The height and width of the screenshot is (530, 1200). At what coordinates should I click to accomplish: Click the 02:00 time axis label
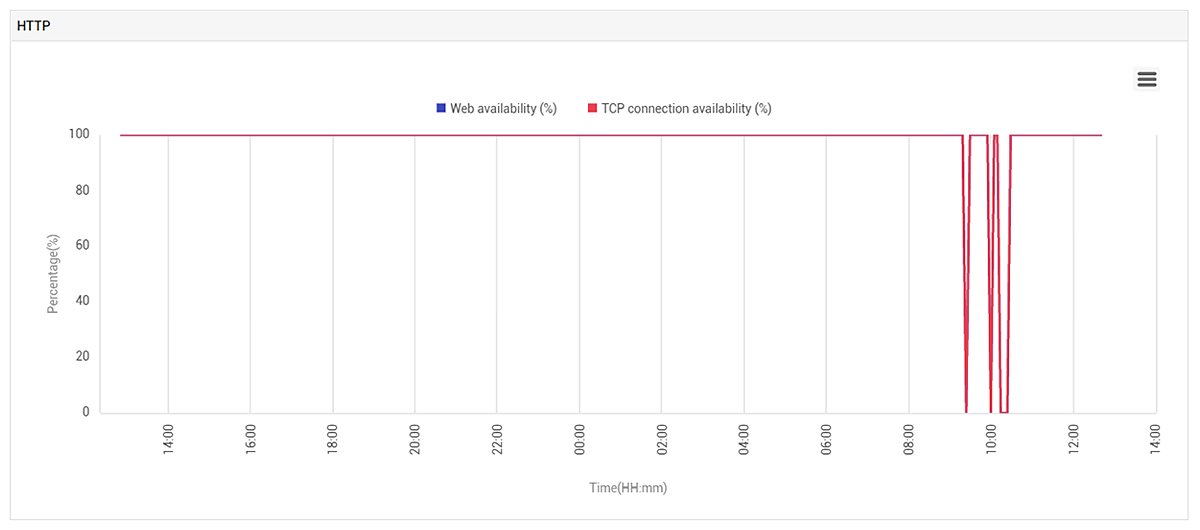coord(661,439)
